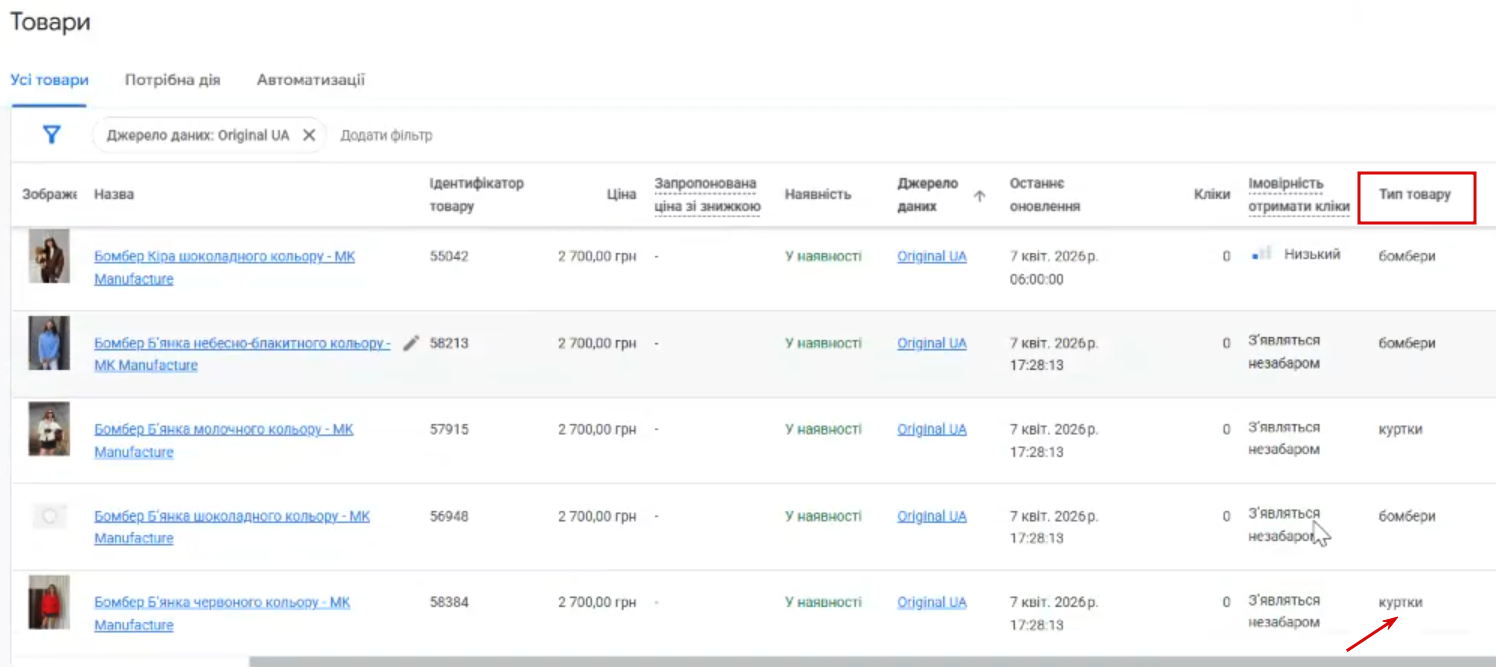
Task: Click the 'Запропонована ціна зі знижкою' column header
Action: 707,195
